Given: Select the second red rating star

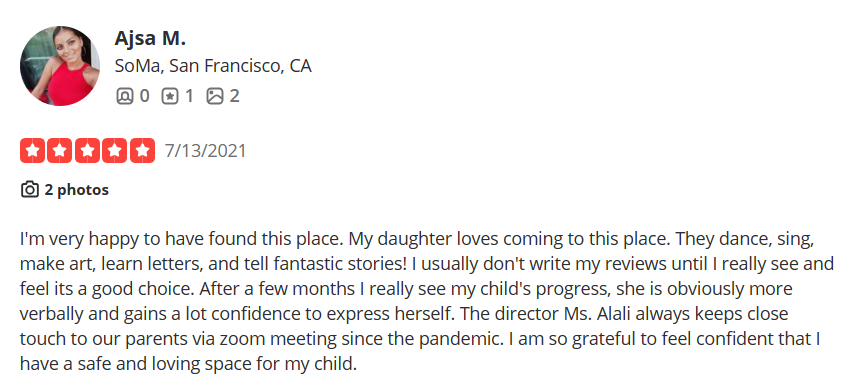Looking at the screenshot, I should tap(60, 150).
